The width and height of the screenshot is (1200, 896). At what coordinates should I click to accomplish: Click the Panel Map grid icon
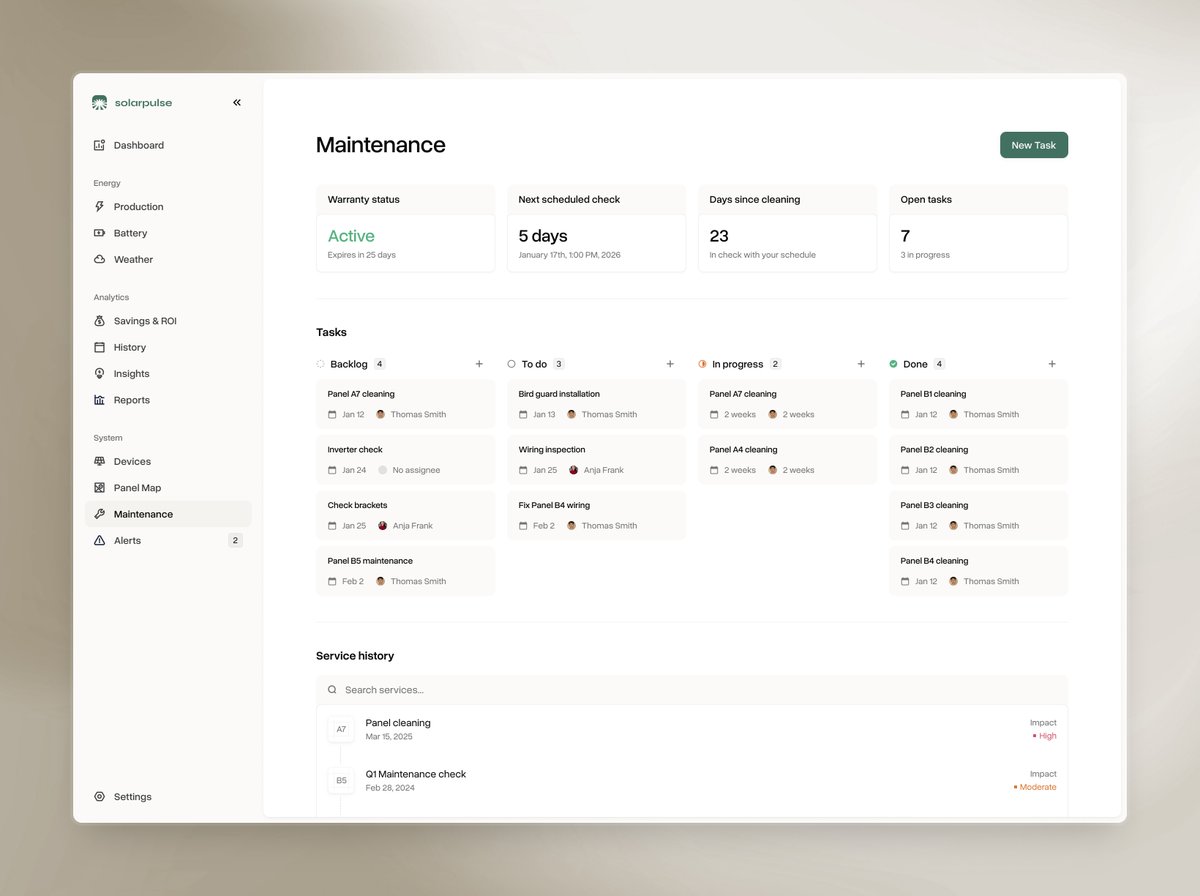click(99, 488)
